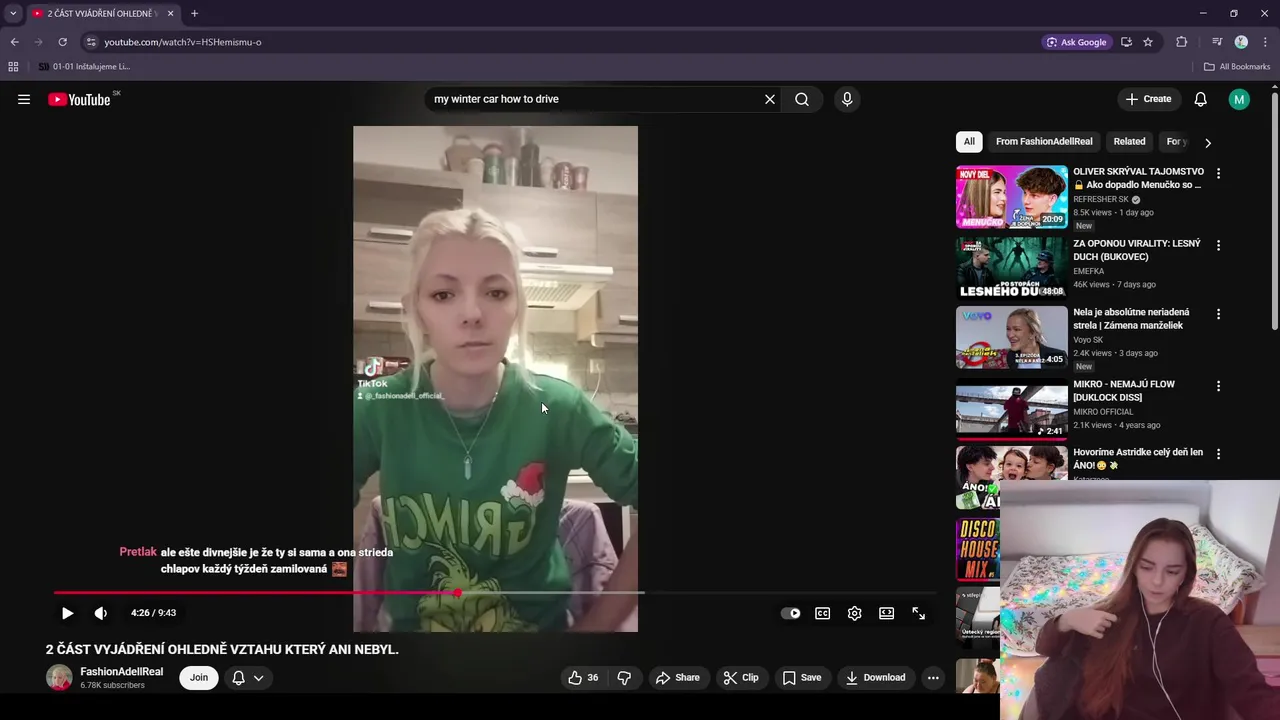The image size is (1280, 720).
Task: Open Nela je absolútne neriadená strela video
Action: tap(1131, 318)
